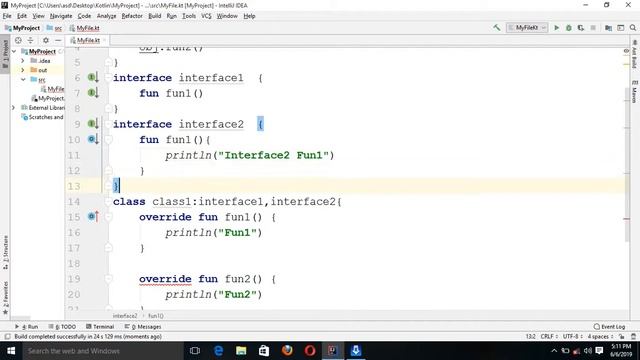Click the Project panel horizontal scrollbar
The image size is (640, 360).
pyautogui.click(x=20, y=318)
